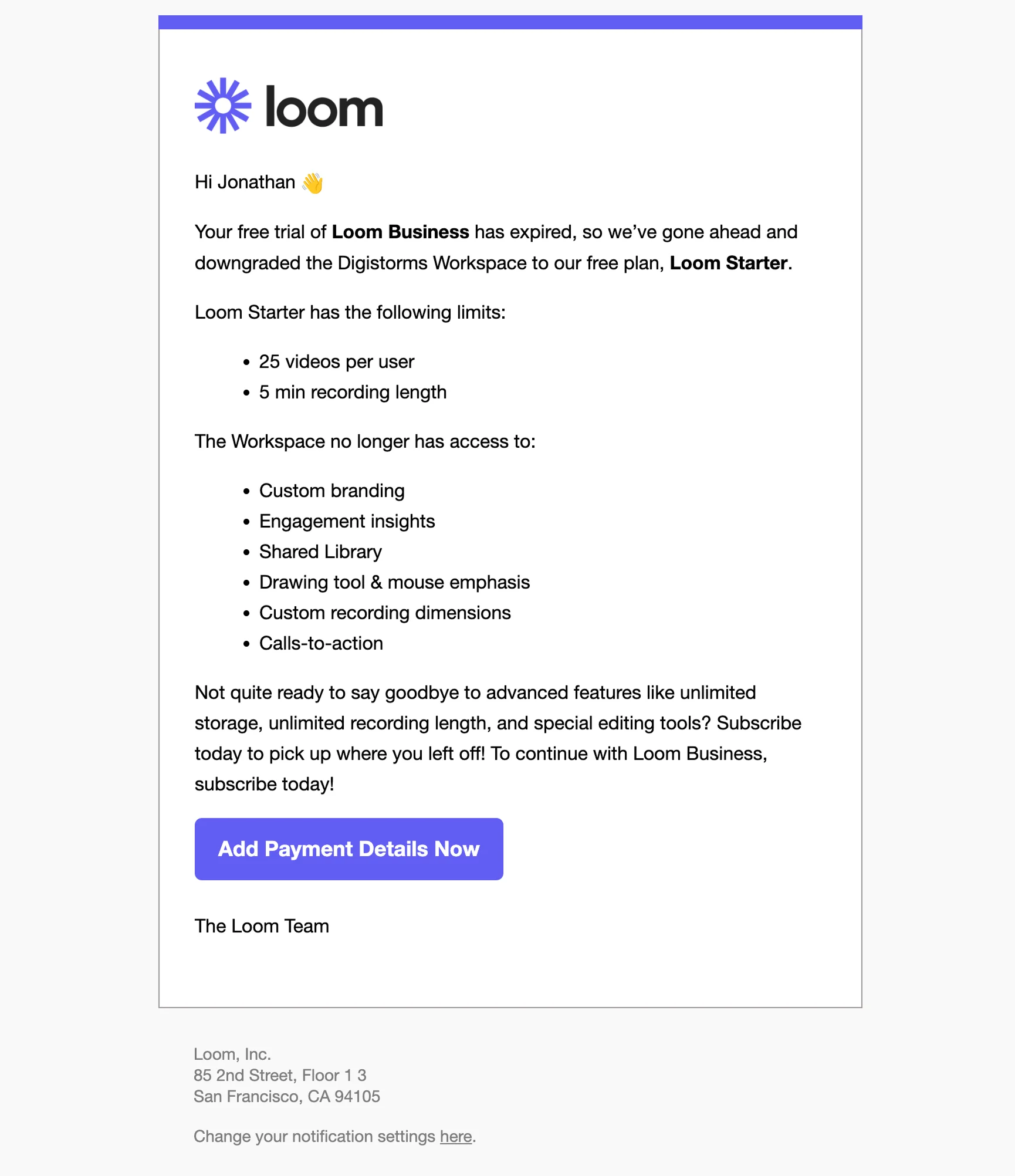Image resolution: width=1015 pixels, height=1176 pixels.
Task: Select The Loom Team signature
Action: pos(262,926)
